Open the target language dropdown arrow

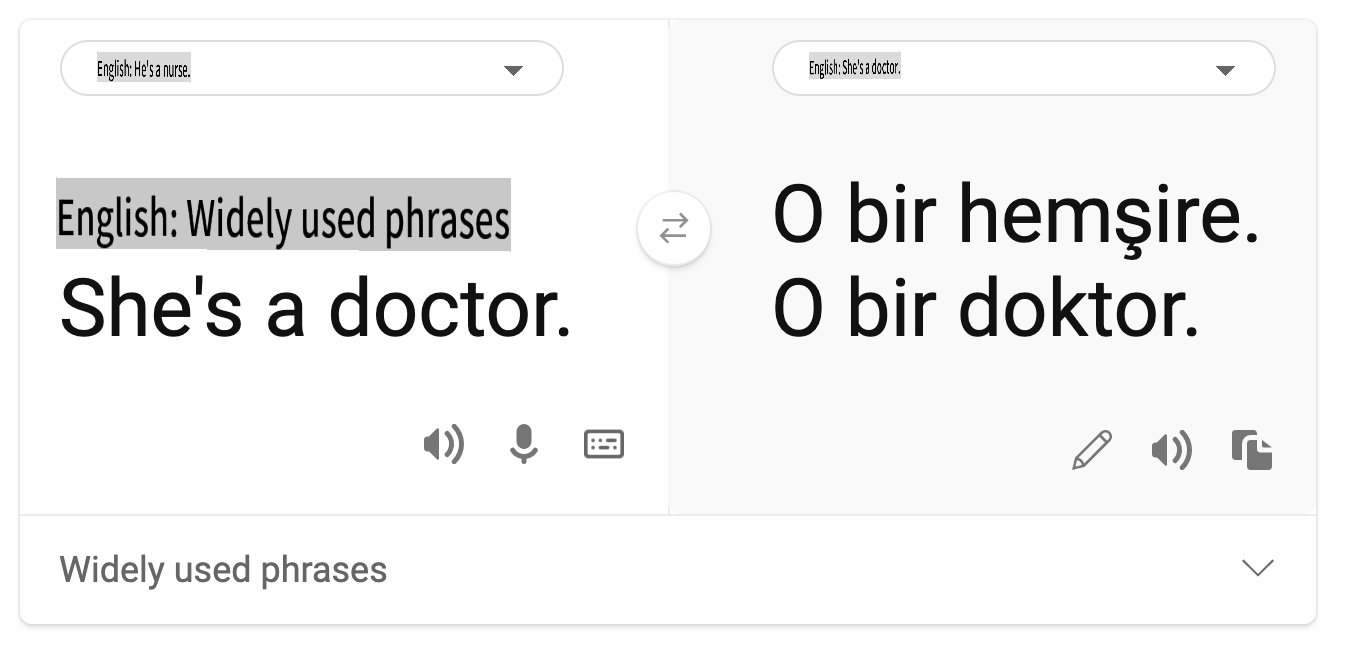(1225, 70)
